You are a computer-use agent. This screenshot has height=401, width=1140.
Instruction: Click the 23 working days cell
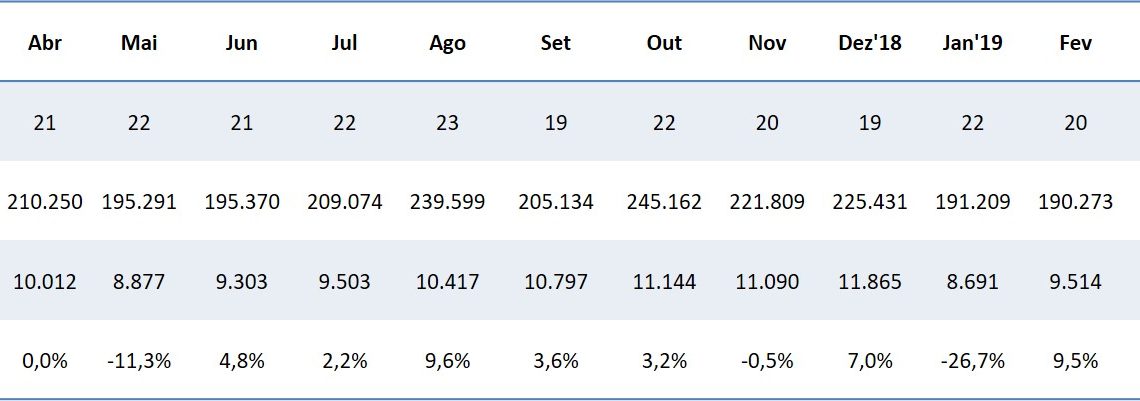447,123
